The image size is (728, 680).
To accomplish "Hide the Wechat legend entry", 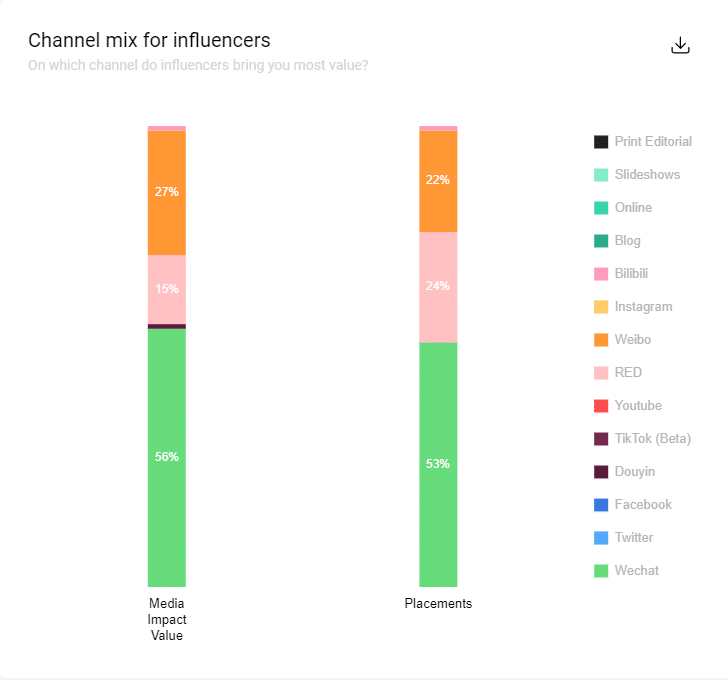I will [x=636, y=571].
